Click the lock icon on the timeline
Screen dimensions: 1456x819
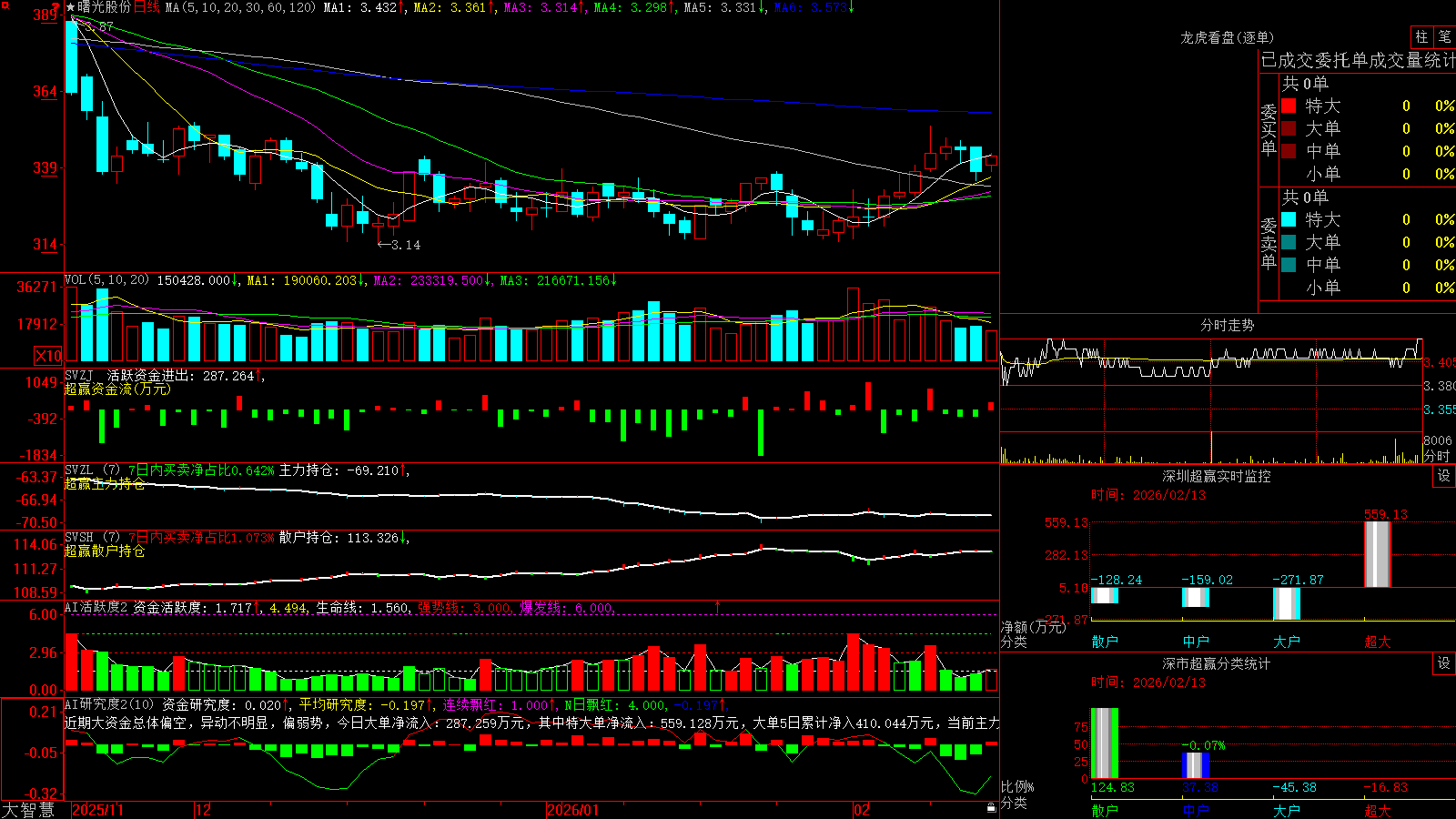click(992, 808)
